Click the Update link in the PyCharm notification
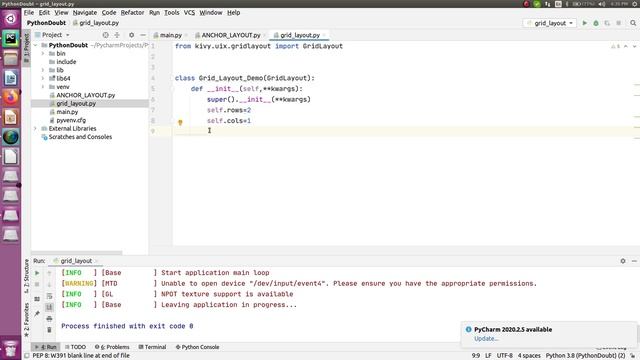 (x=486, y=339)
